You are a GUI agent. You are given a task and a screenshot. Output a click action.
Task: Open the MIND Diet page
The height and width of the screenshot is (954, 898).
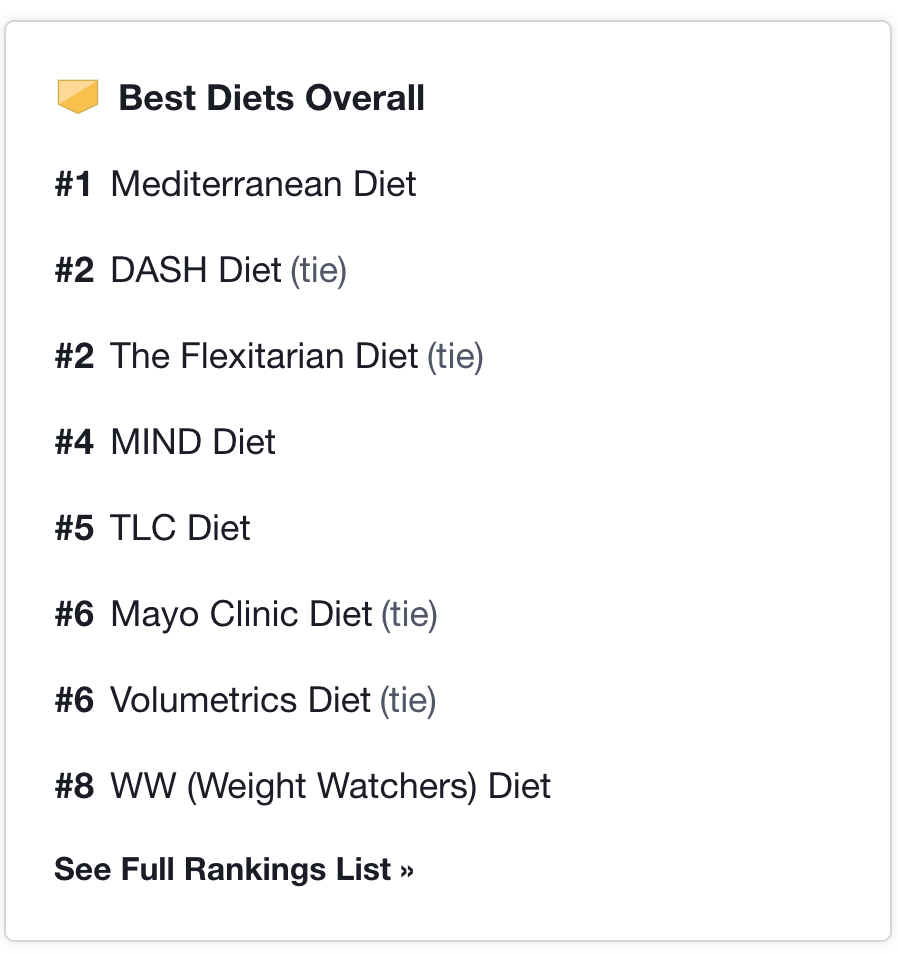[193, 442]
